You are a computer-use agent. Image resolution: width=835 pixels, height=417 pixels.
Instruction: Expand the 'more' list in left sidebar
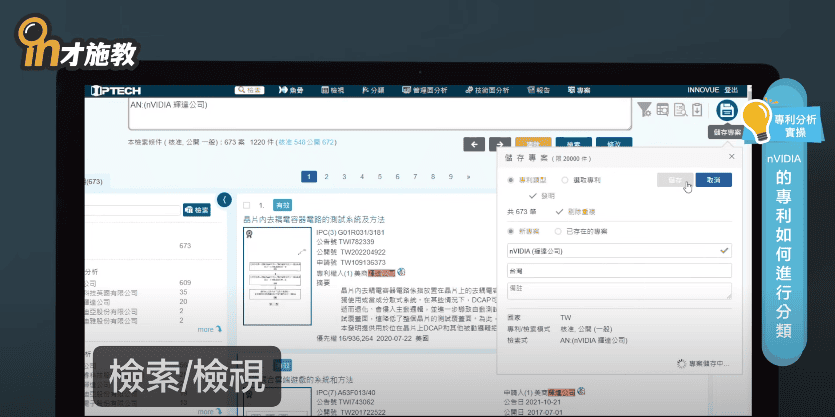pos(204,328)
